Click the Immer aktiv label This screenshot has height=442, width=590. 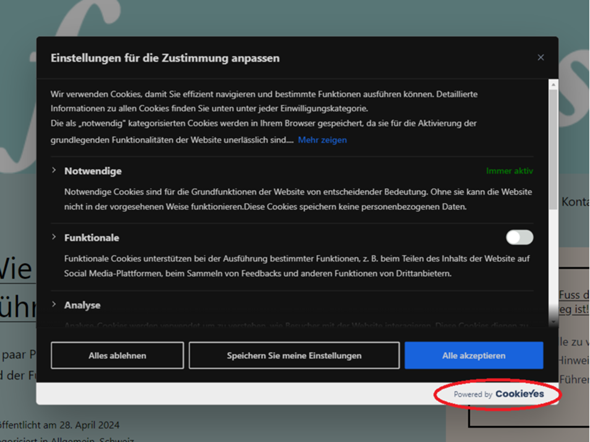click(509, 171)
